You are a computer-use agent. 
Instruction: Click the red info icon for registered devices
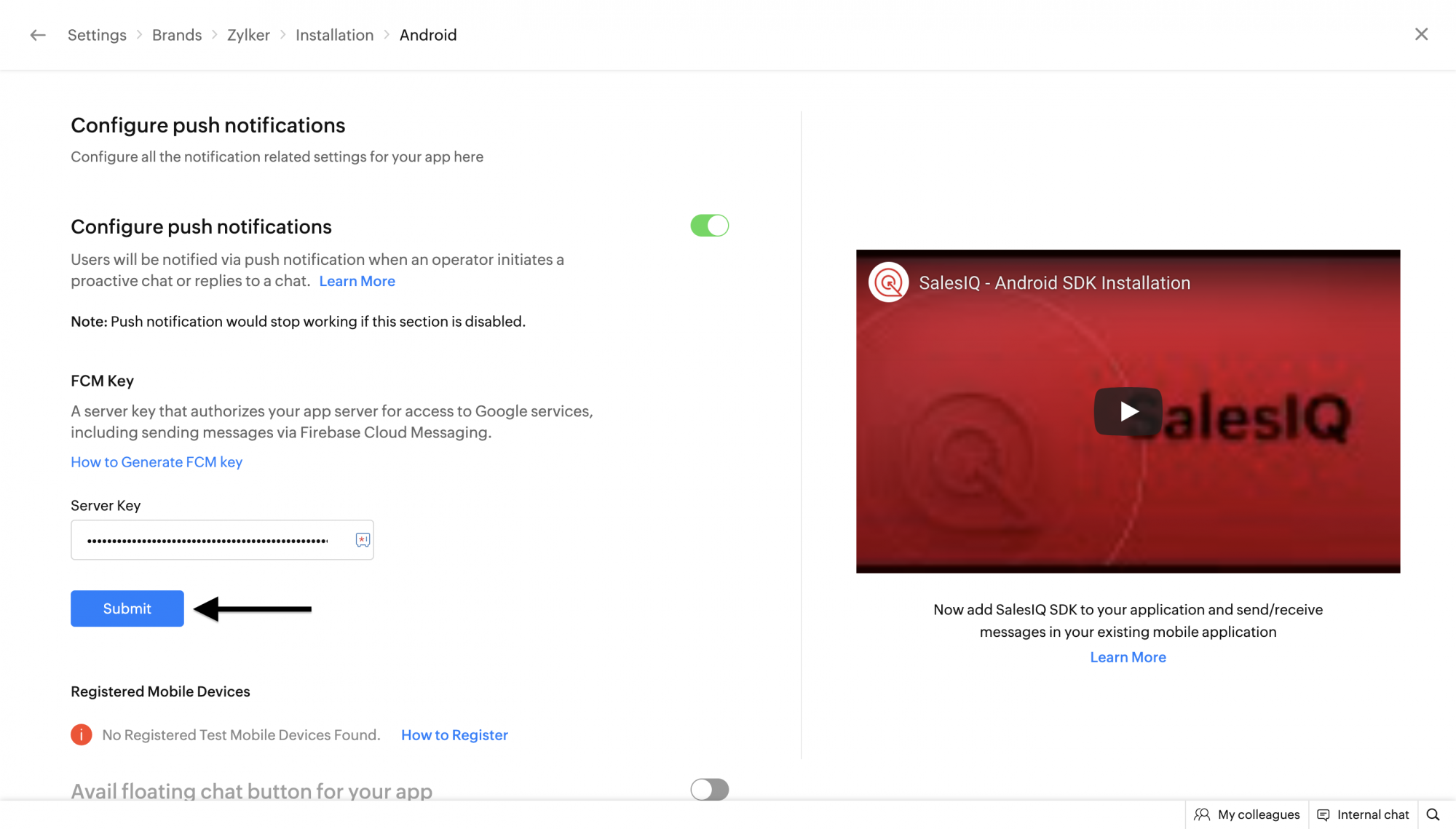(82, 735)
